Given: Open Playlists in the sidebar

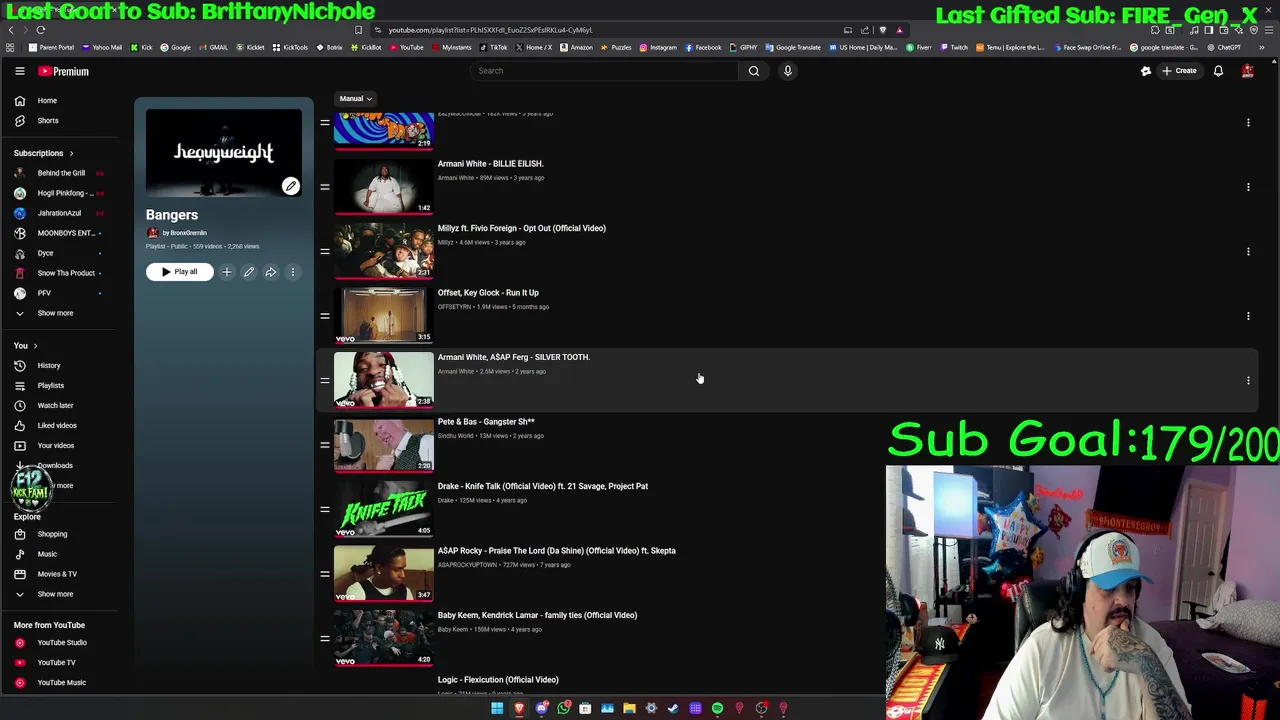Looking at the screenshot, I should pos(50,386).
